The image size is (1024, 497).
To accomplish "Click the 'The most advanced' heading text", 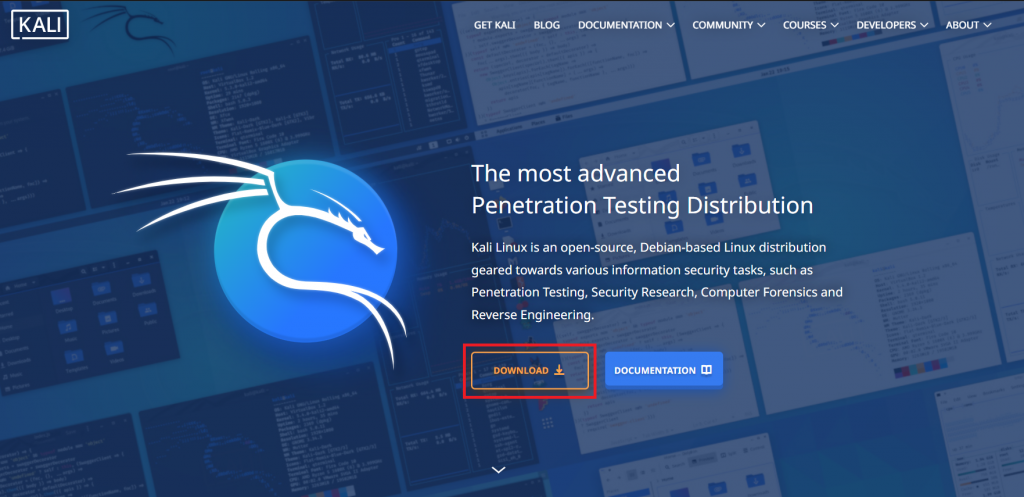I will 575,173.
